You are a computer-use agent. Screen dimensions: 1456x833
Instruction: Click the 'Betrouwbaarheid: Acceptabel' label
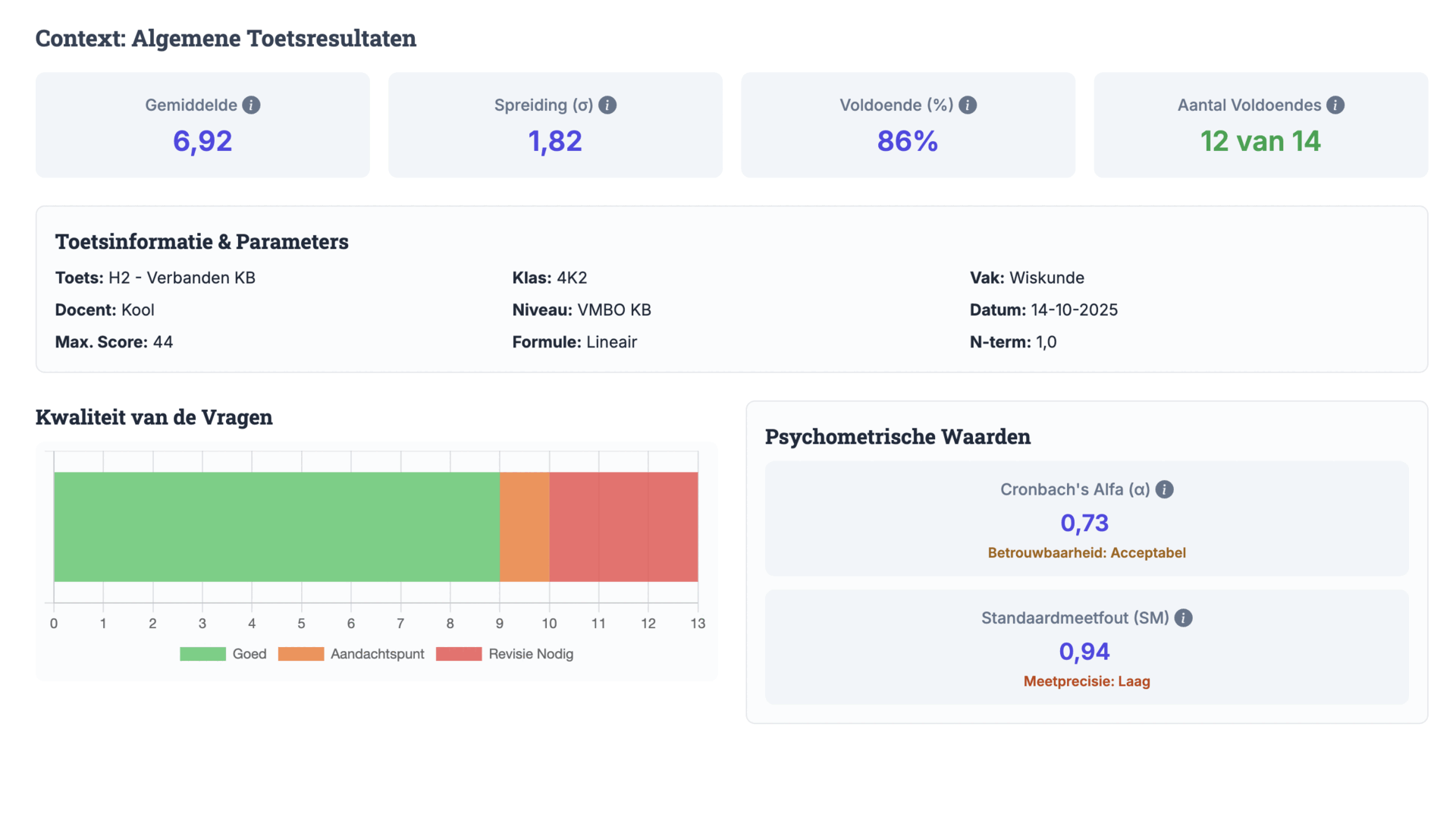pos(1087,552)
